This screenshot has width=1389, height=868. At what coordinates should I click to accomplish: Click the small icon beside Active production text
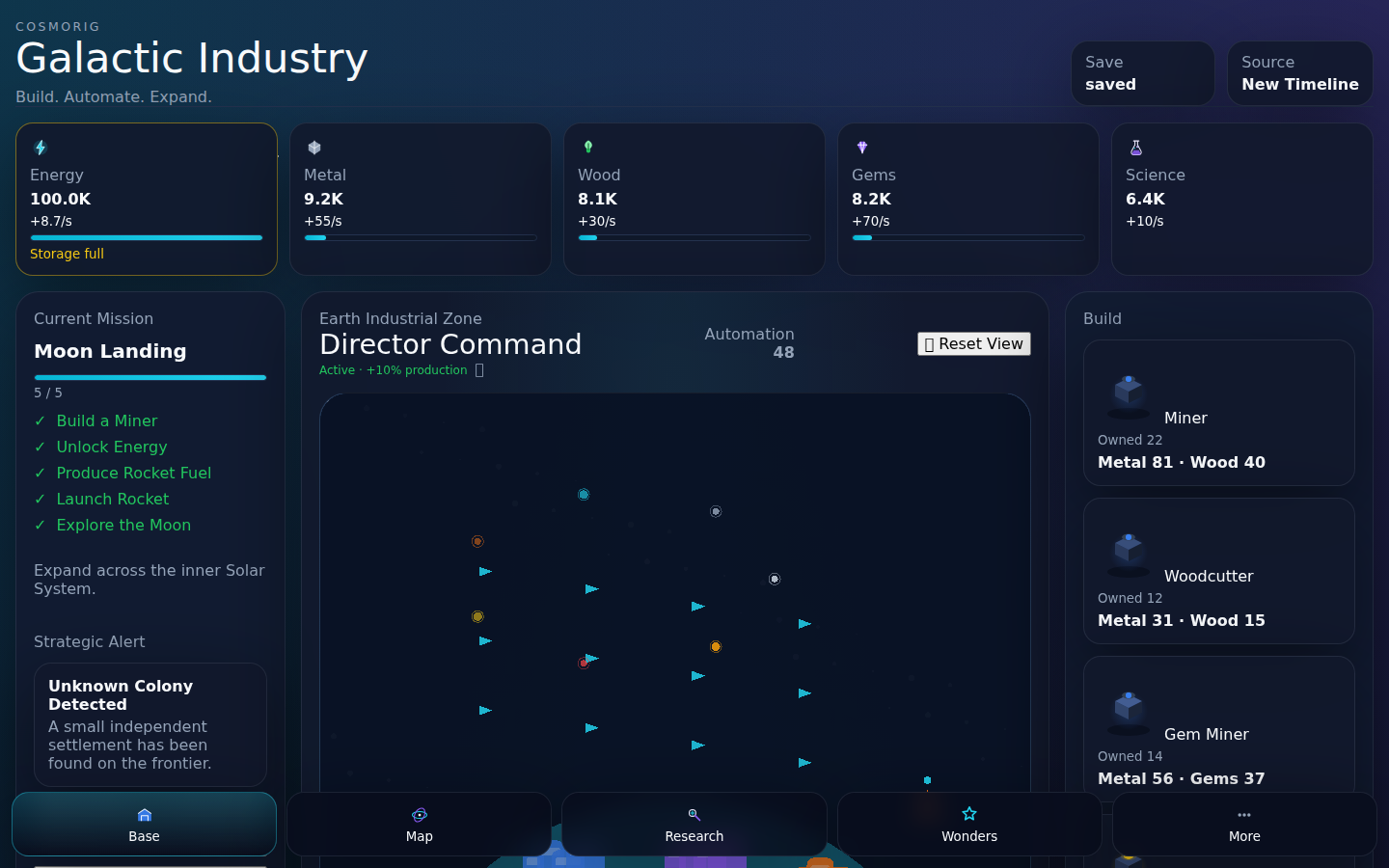point(479,370)
